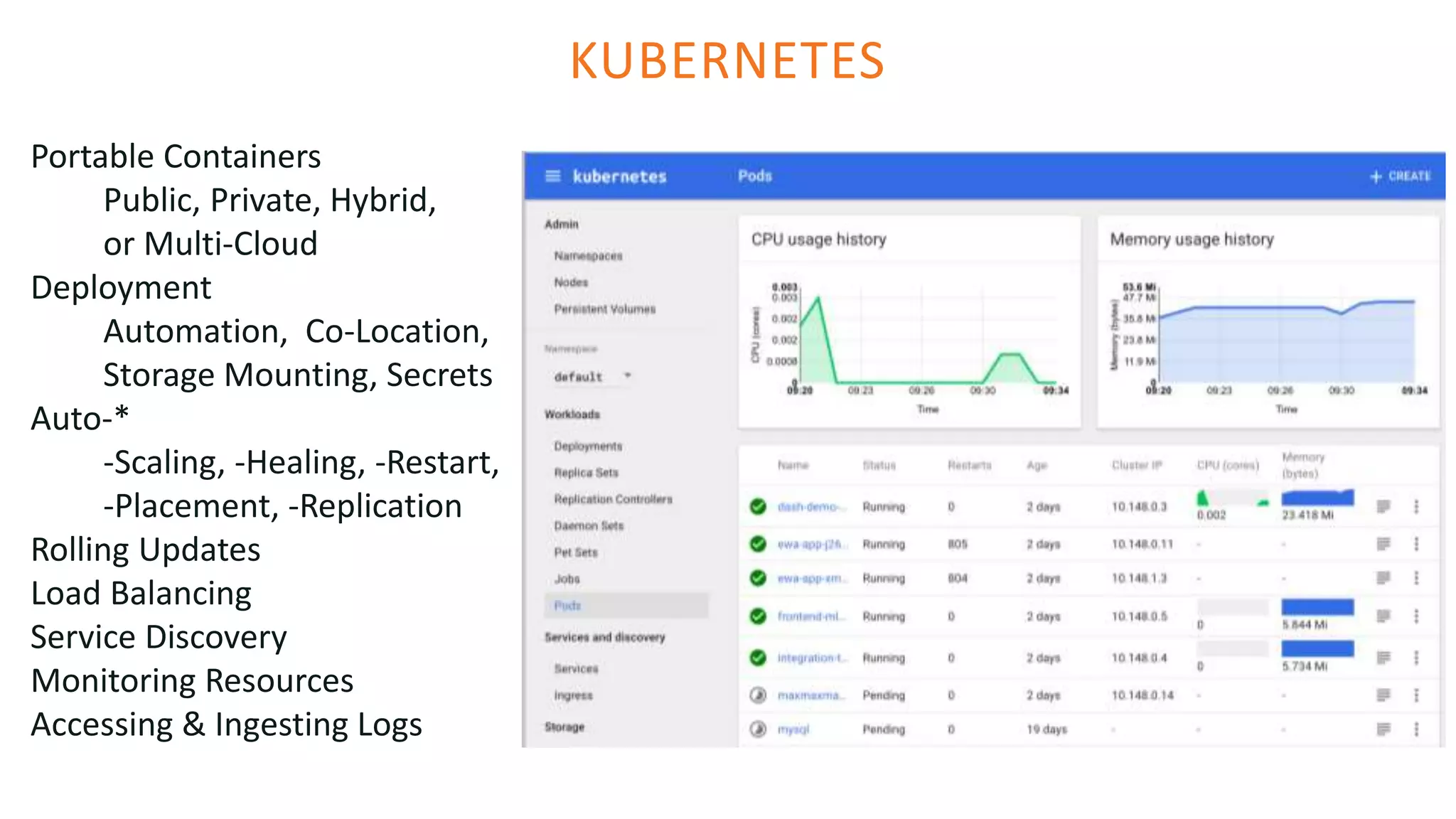1456x819 pixels.
Task: Open the dash-demo pod link
Action: 811,507
